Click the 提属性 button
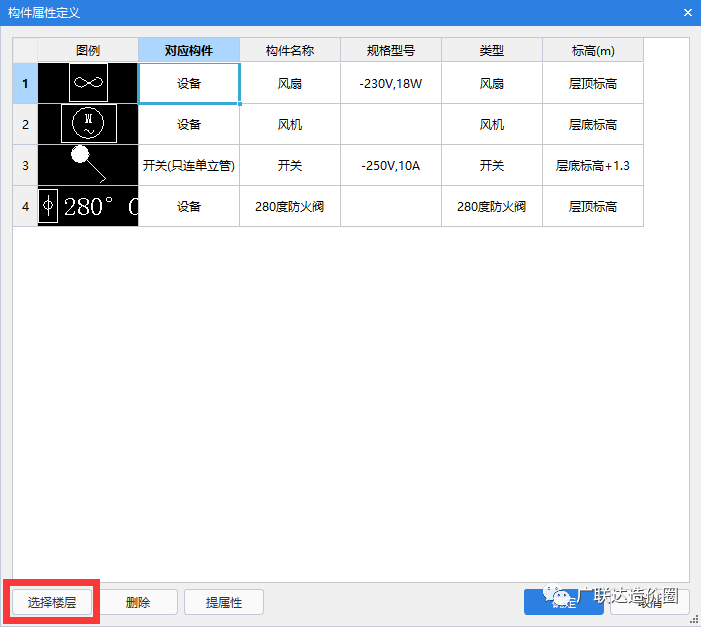The height and width of the screenshot is (627, 701). 224,602
